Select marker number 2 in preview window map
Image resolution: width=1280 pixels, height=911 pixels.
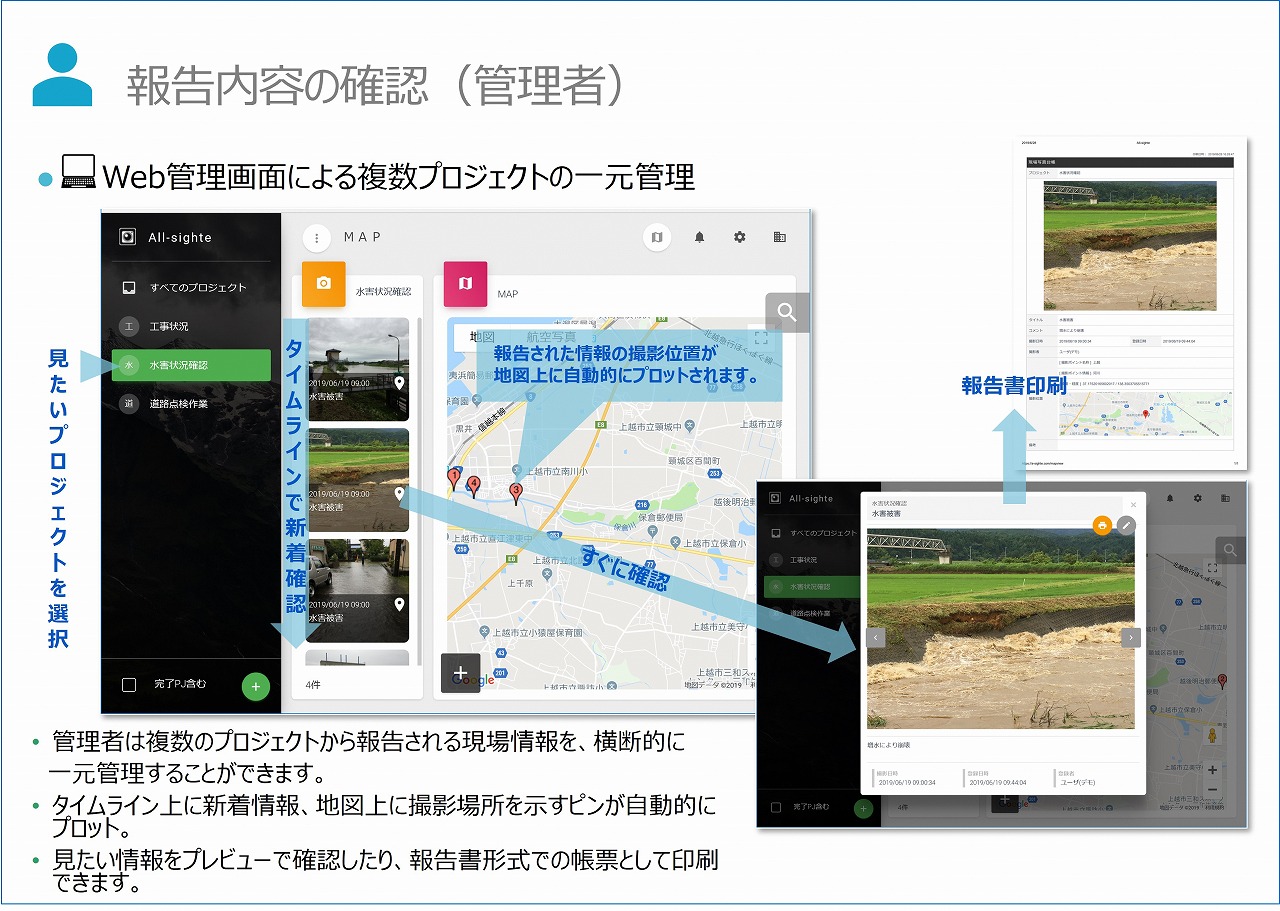click(1222, 682)
